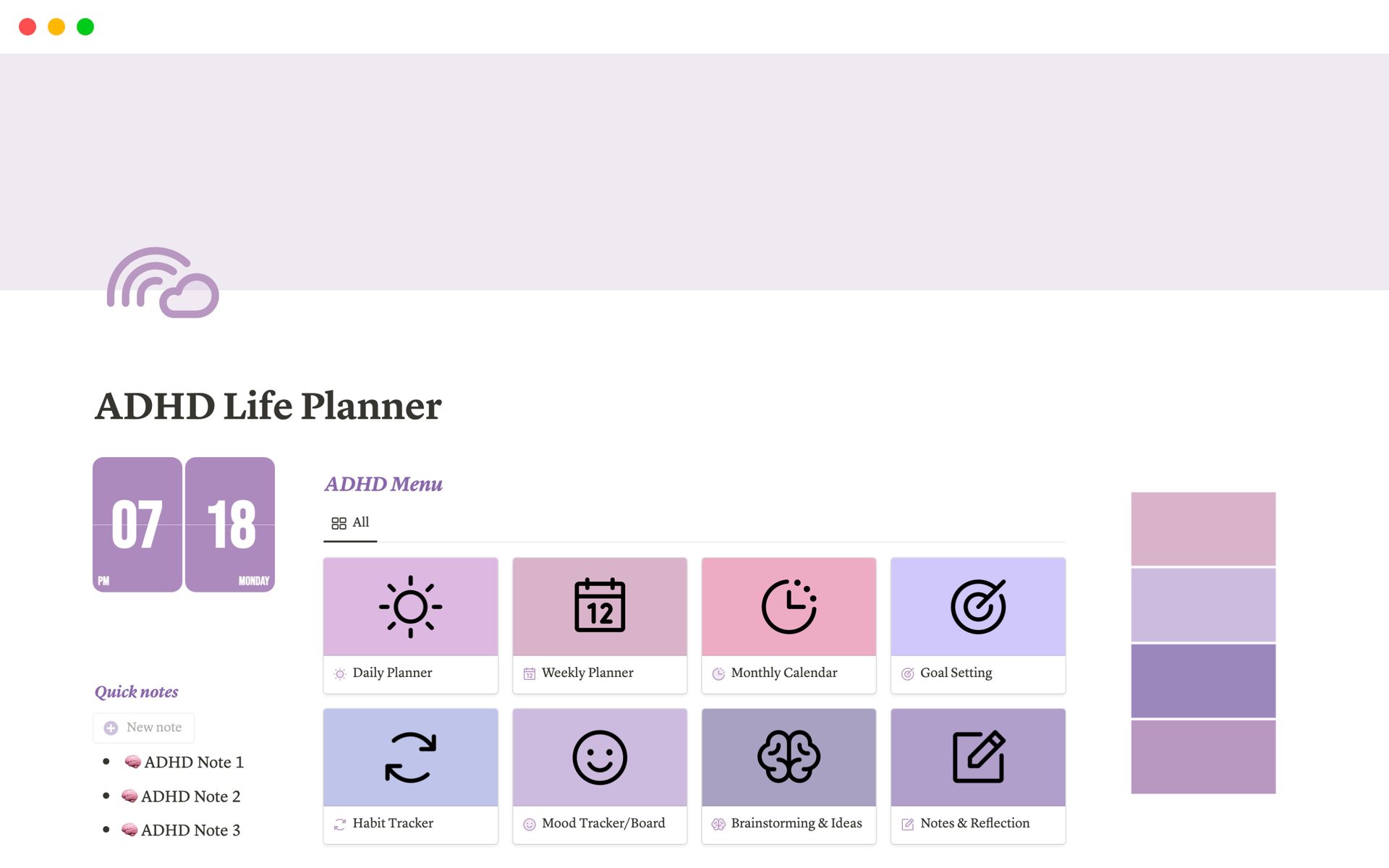
Task: Click the All tab in ADHD Menu
Action: pyautogui.click(x=351, y=521)
